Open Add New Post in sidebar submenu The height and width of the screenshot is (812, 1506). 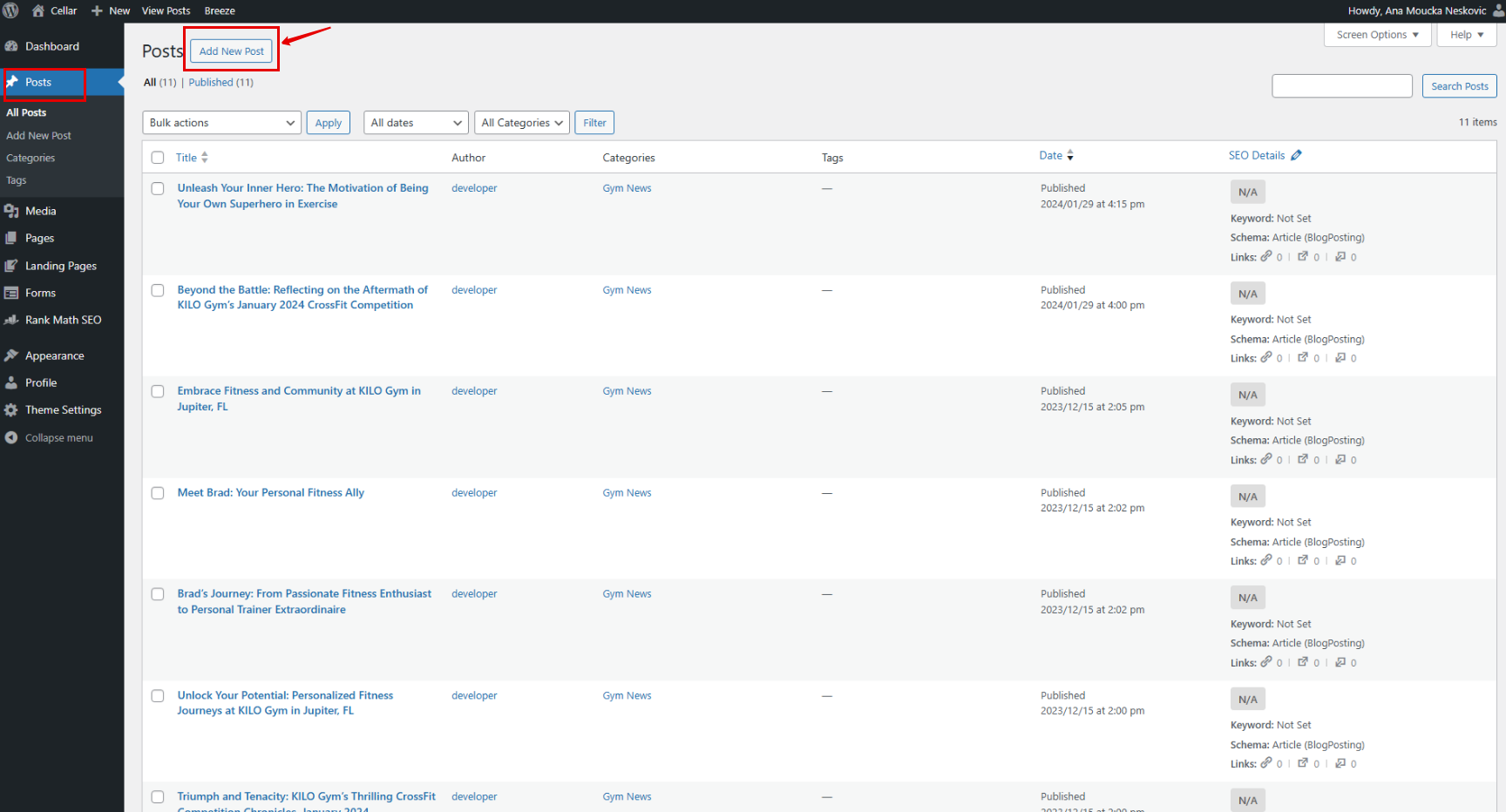click(x=38, y=136)
